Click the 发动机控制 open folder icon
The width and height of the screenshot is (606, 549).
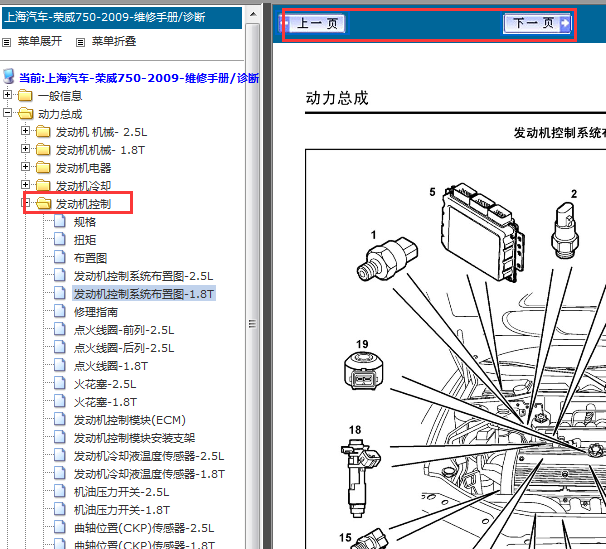coord(43,203)
